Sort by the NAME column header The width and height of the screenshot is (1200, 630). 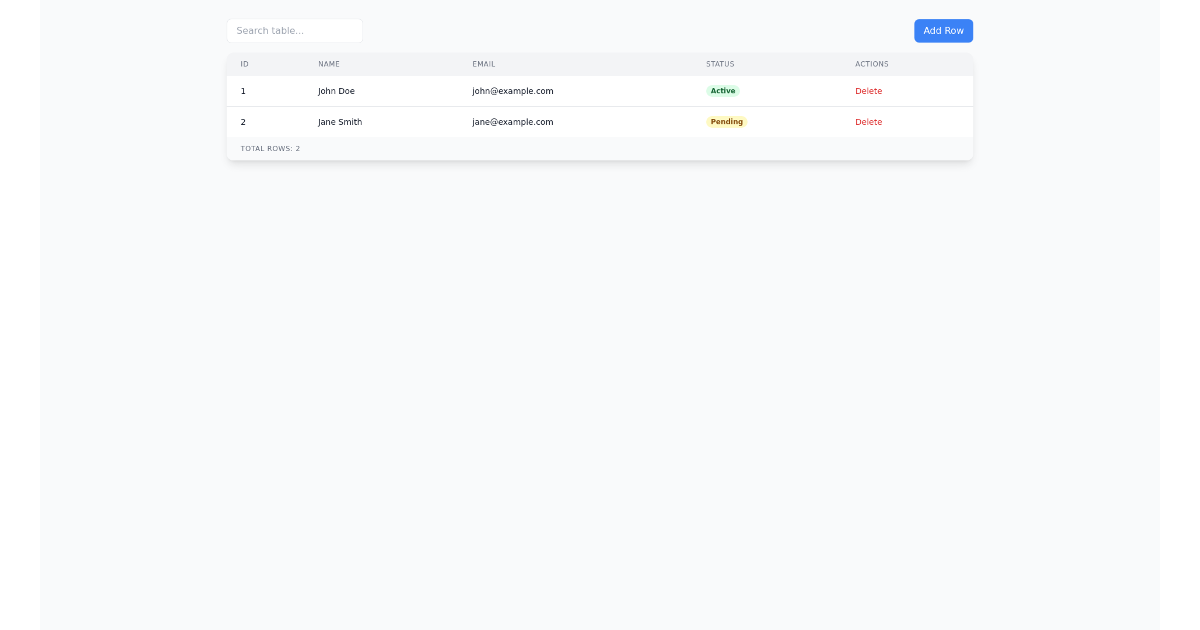[x=328, y=63]
